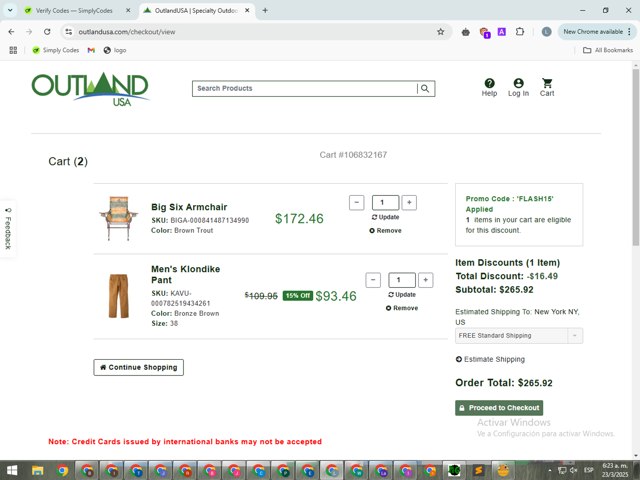Open the Windows Start menu
This screenshot has width=640, height=480.
click(x=12, y=470)
